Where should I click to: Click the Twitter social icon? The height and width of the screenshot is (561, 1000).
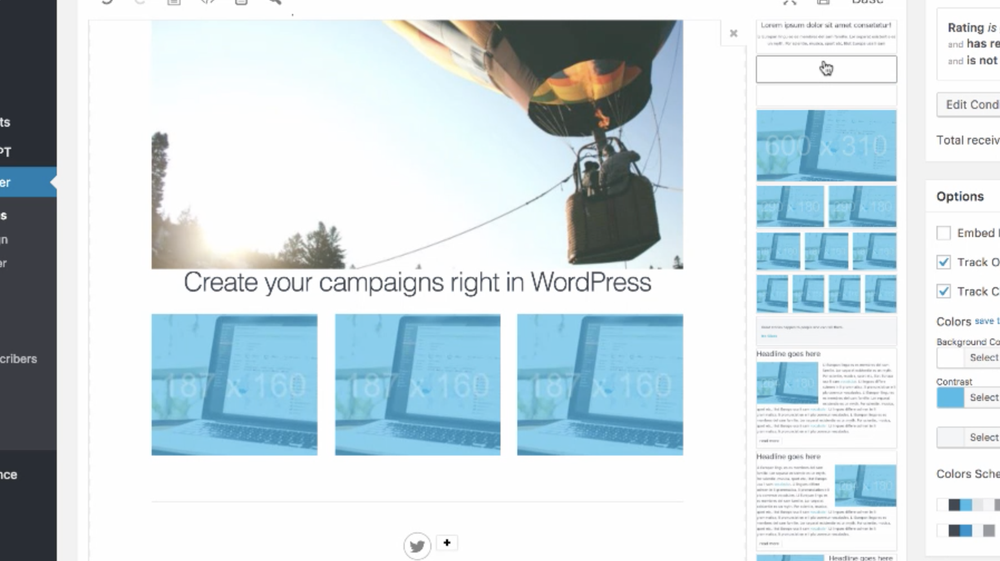point(417,546)
